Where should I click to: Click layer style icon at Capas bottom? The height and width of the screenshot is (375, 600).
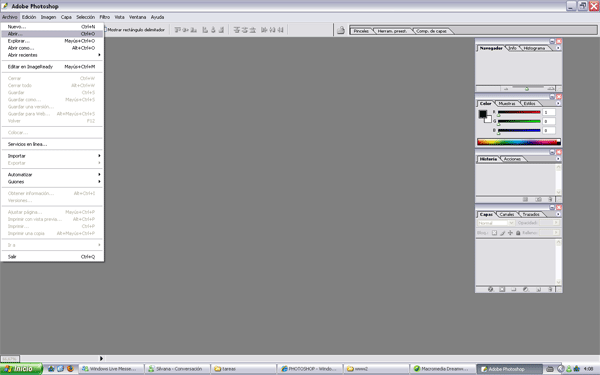click(491, 289)
